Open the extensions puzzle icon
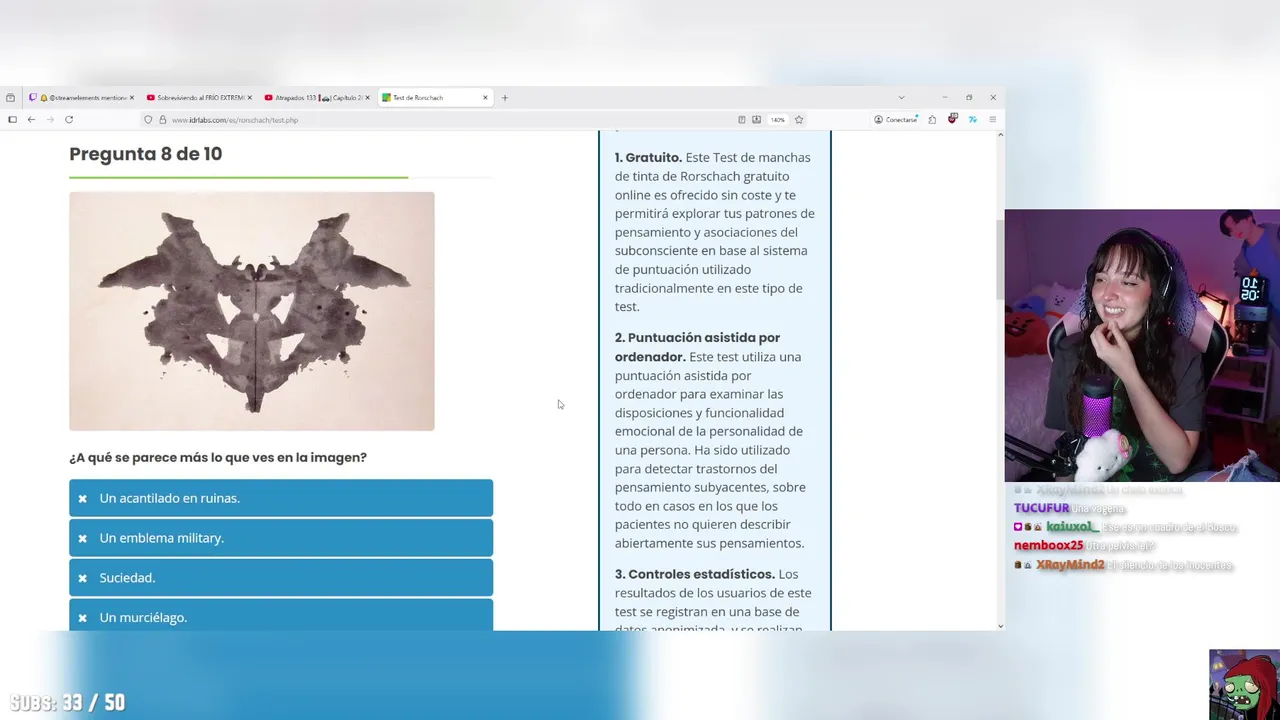Screen dimensions: 1280x720 (932, 120)
